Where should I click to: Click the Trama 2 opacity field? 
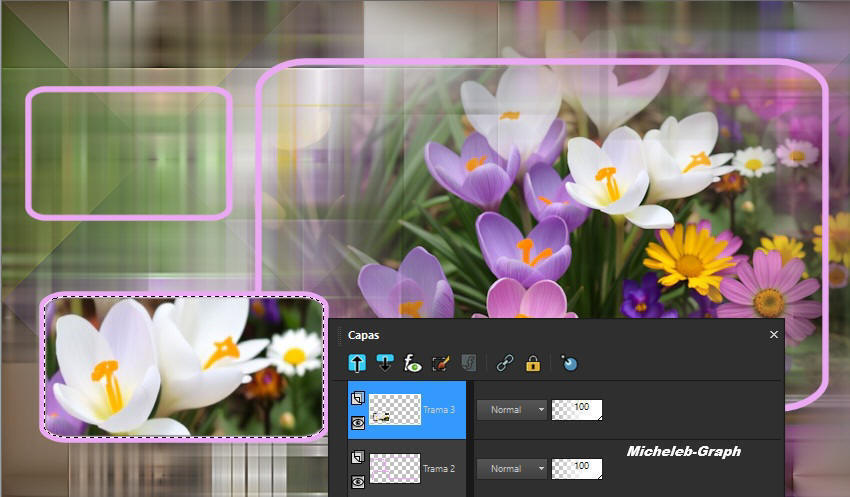pos(577,468)
